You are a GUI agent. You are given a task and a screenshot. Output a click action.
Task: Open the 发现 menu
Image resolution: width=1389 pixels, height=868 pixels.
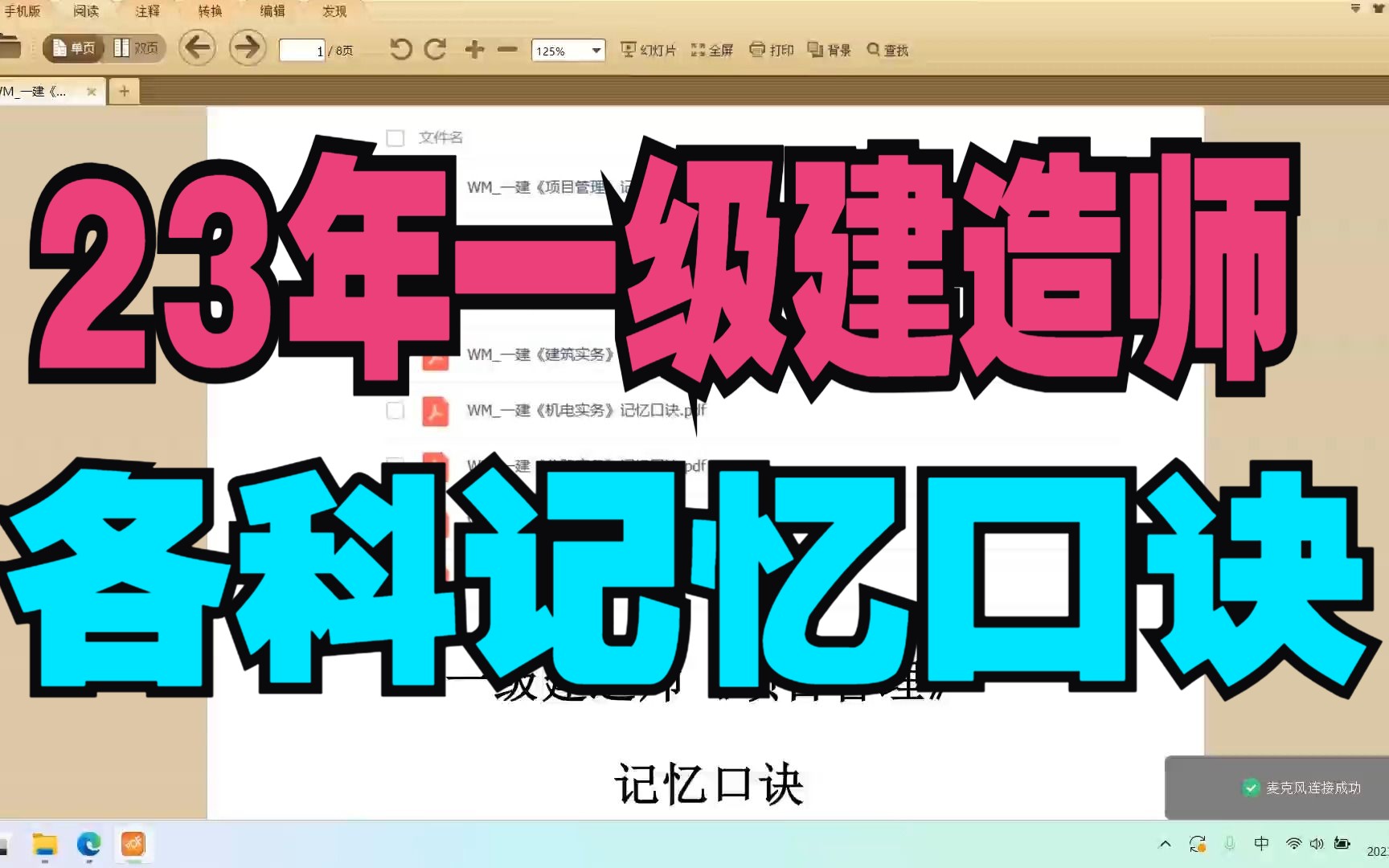(x=334, y=11)
